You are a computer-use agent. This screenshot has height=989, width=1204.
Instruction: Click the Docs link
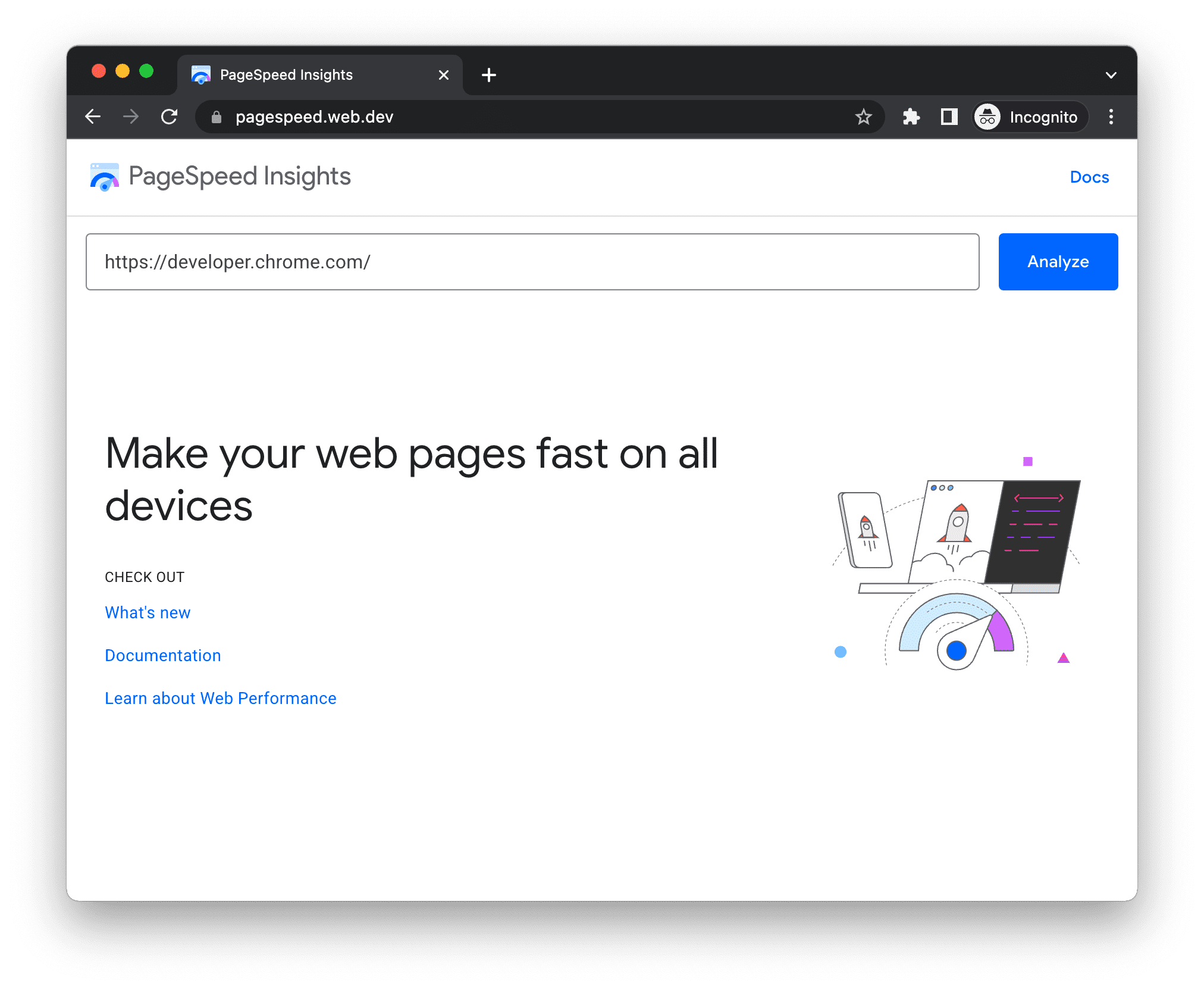coord(1088,177)
